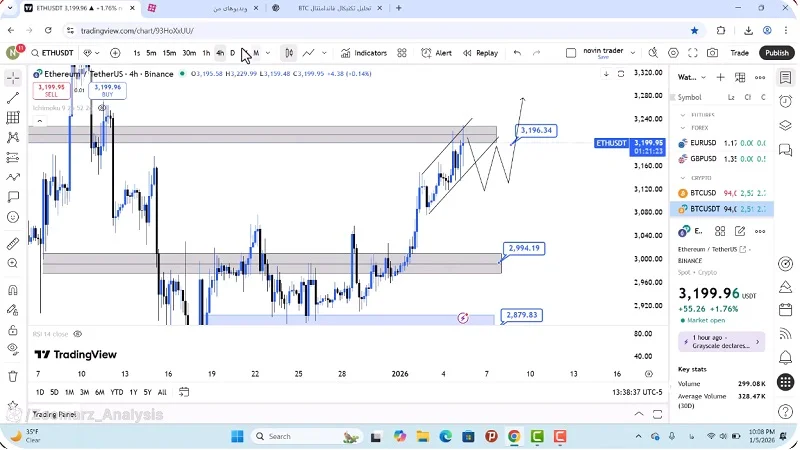The image size is (800, 450).
Task: Switch to the 15m timeframe
Action: (169, 53)
